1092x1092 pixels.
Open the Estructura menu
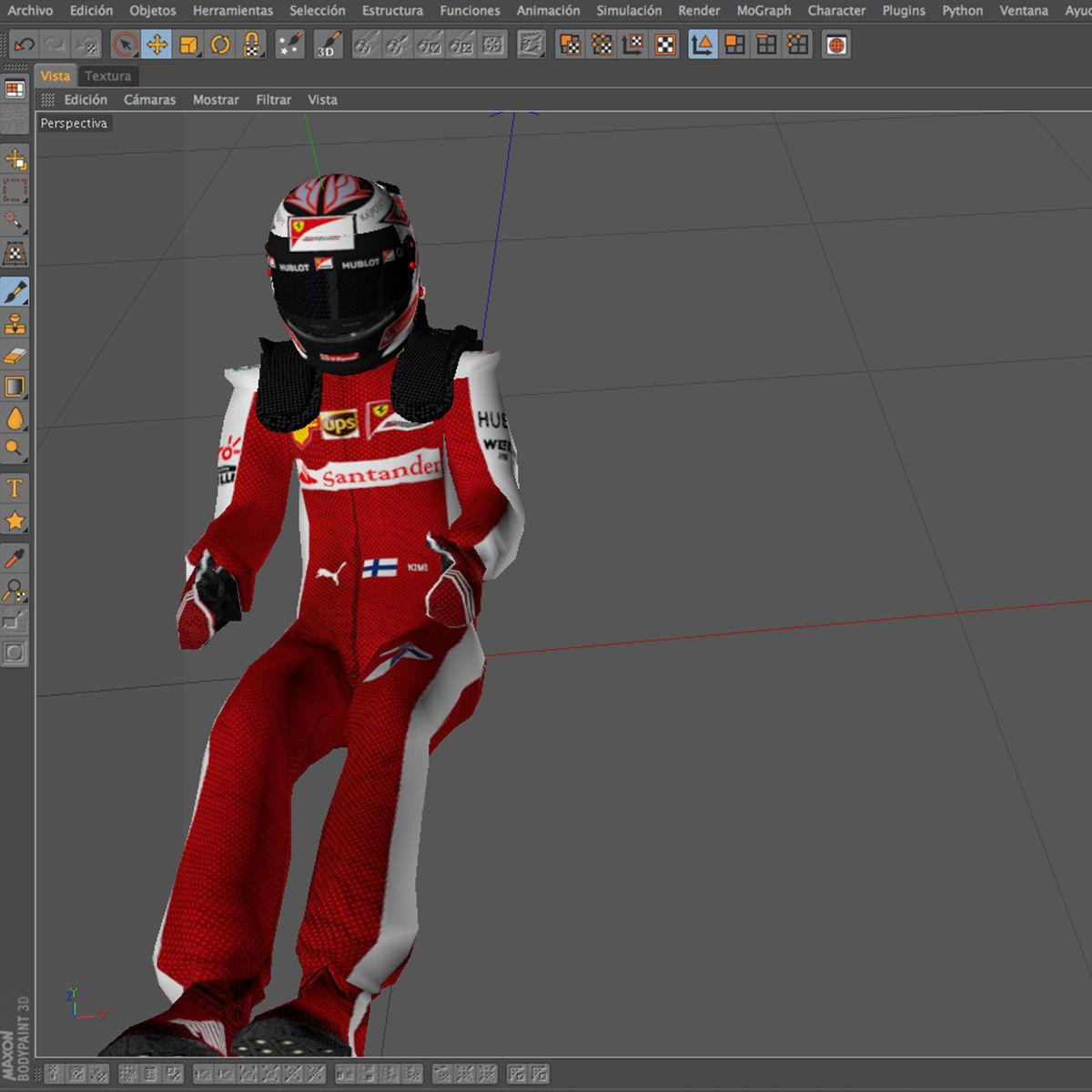pos(392,11)
